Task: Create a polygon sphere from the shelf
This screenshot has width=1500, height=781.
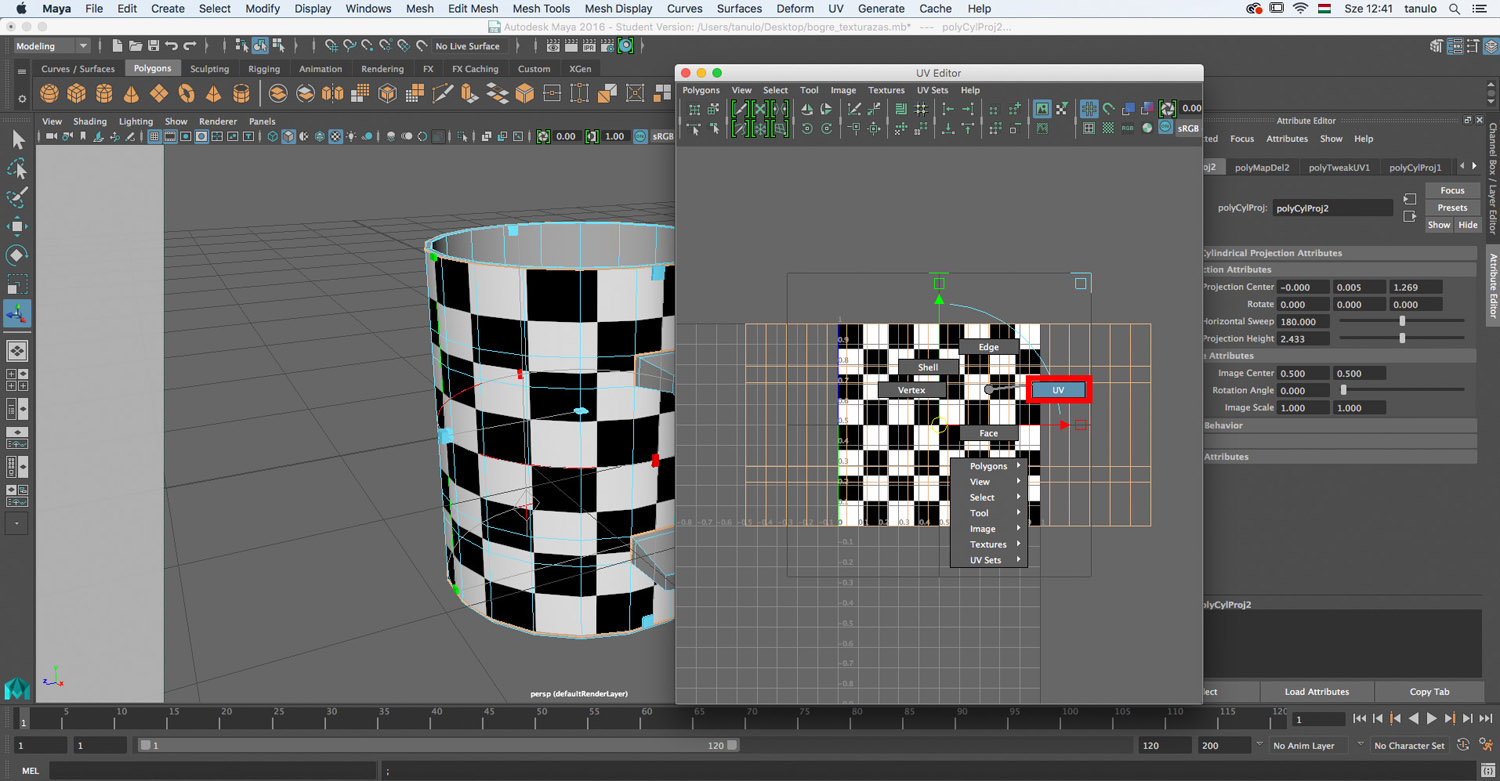Action: coord(49,94)
